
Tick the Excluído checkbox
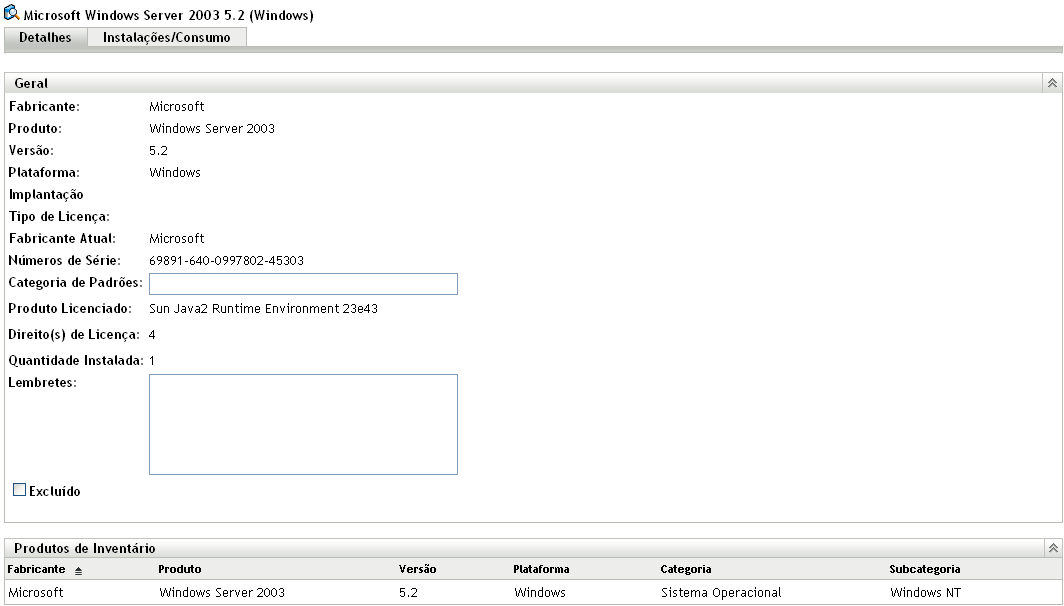click(x=20, y=489)
